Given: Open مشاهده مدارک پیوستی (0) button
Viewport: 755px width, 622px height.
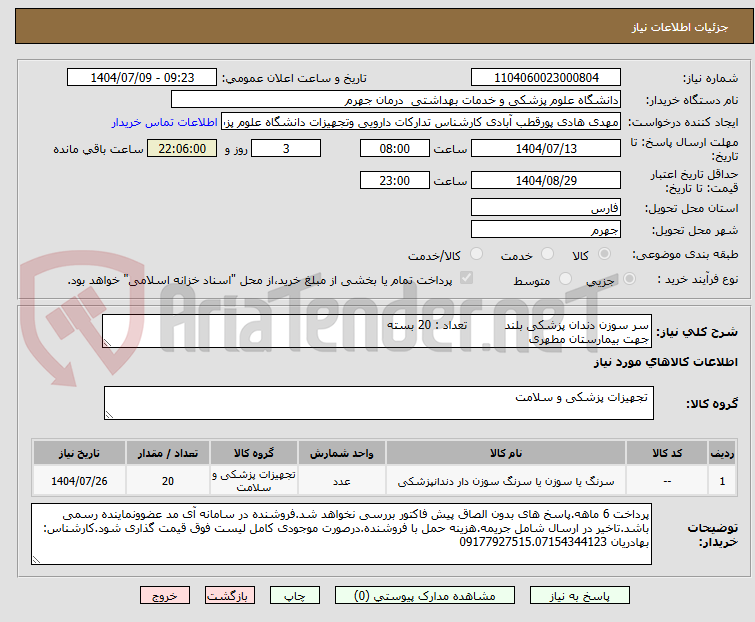Looking at the screenshot, I should [x=425, y=596].
